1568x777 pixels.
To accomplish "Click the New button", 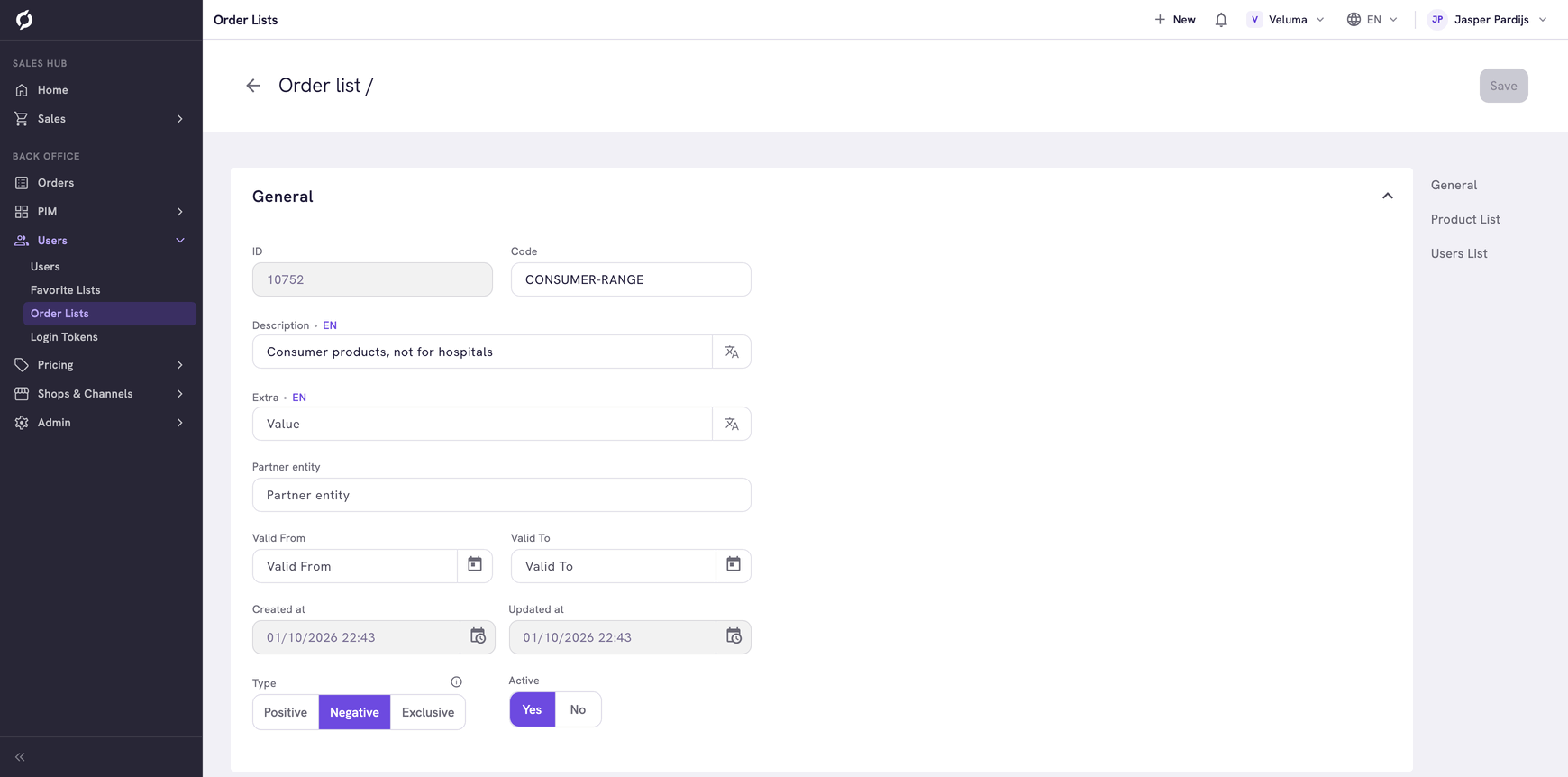I will 1175,20.
